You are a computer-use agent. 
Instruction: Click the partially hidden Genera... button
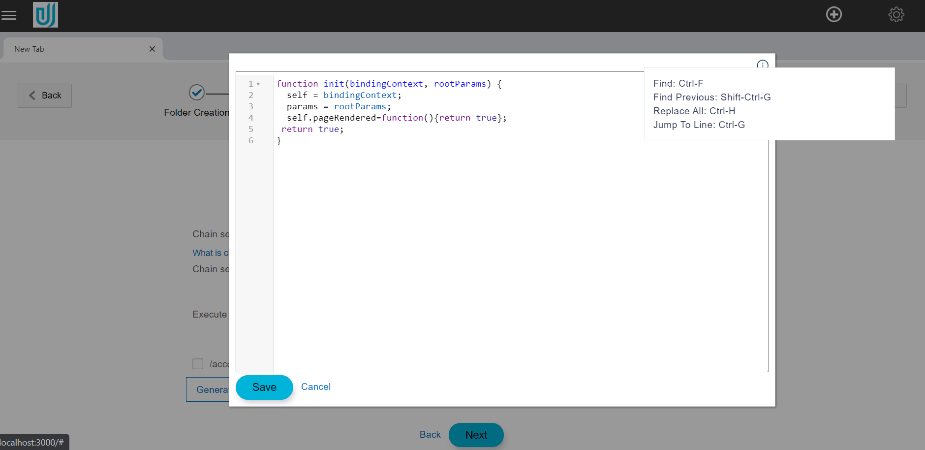click(208, 389)
